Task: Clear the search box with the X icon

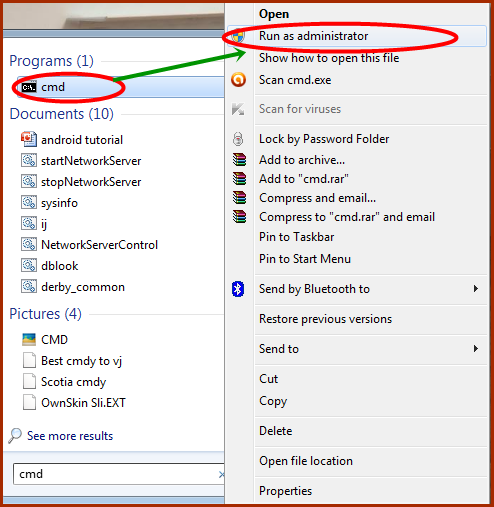Action: (221, 474)
